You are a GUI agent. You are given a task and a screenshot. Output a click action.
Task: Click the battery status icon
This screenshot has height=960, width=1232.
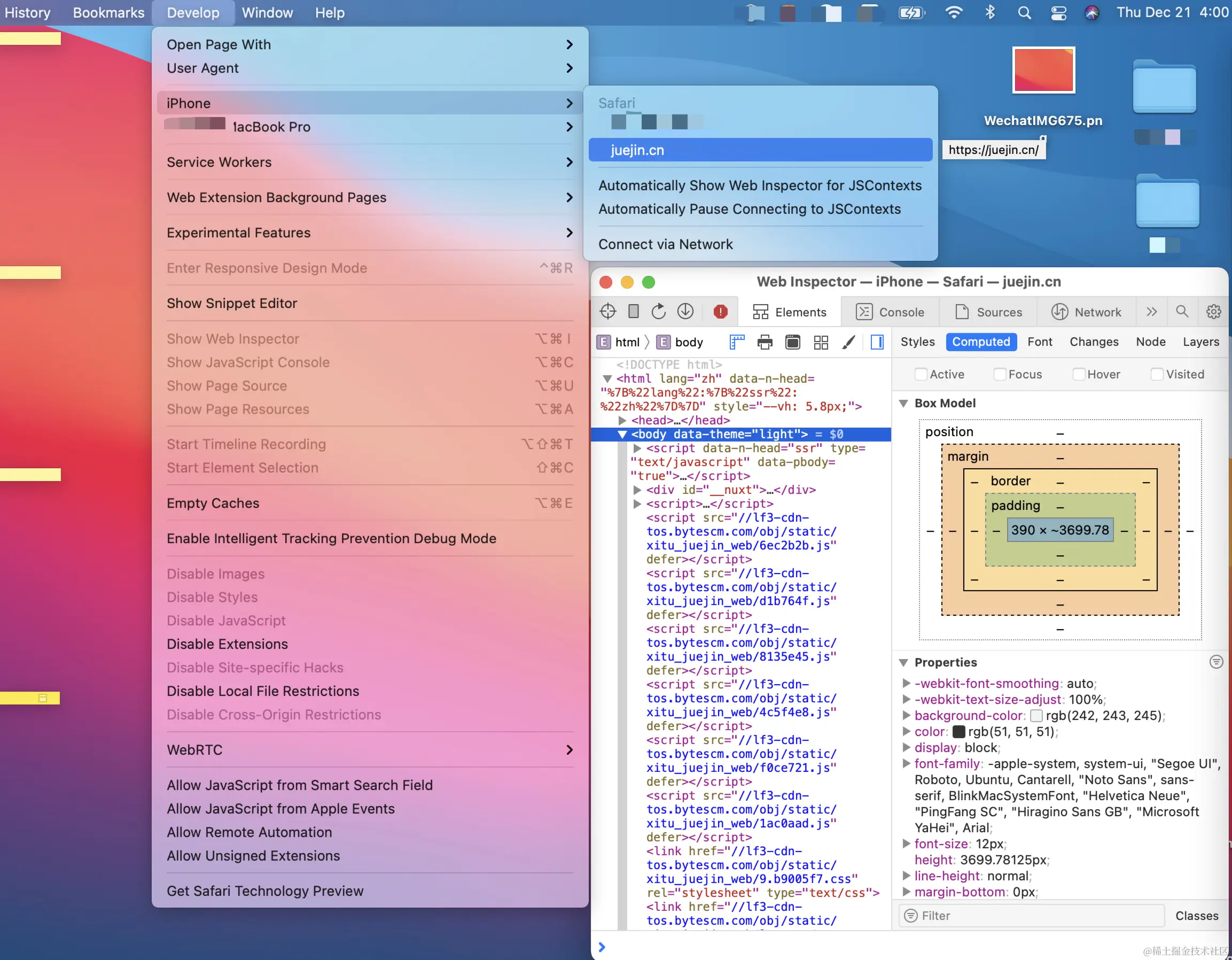click(x=911, y=12)
